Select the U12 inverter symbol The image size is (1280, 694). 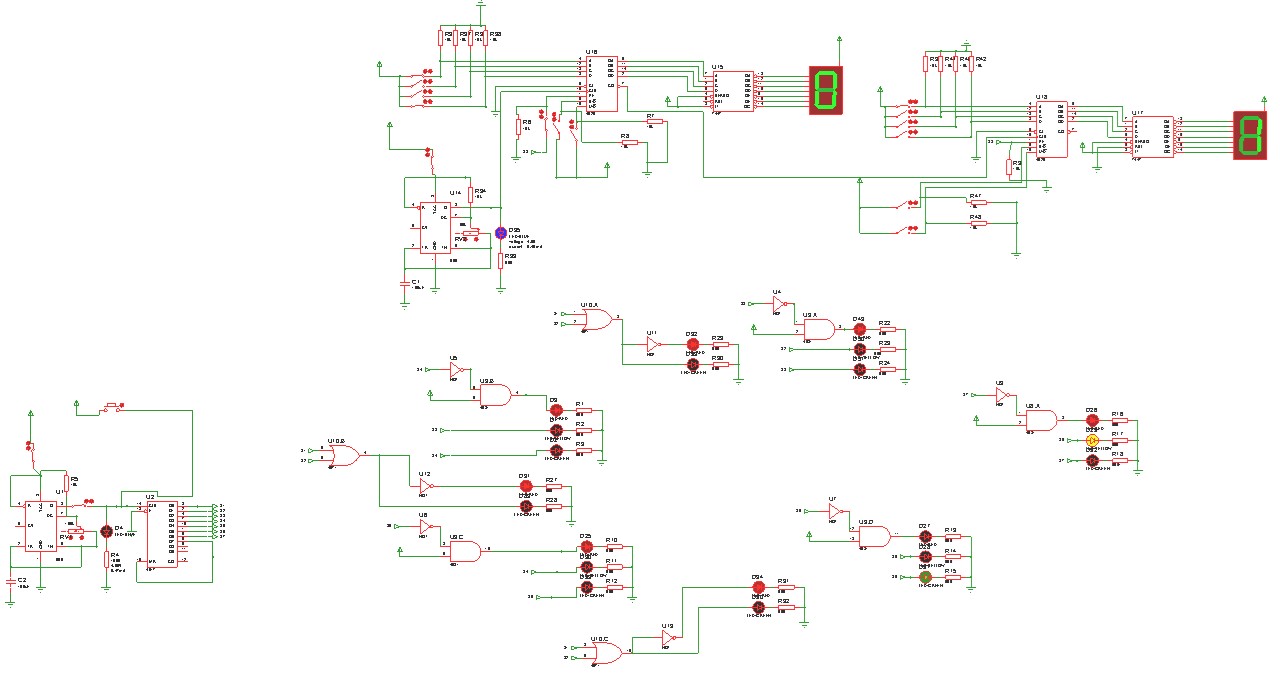[424, 486]
